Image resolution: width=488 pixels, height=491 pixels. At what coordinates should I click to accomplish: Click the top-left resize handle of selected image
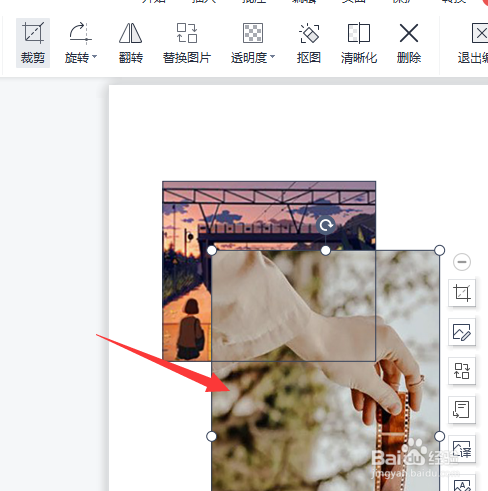[212, 250]
